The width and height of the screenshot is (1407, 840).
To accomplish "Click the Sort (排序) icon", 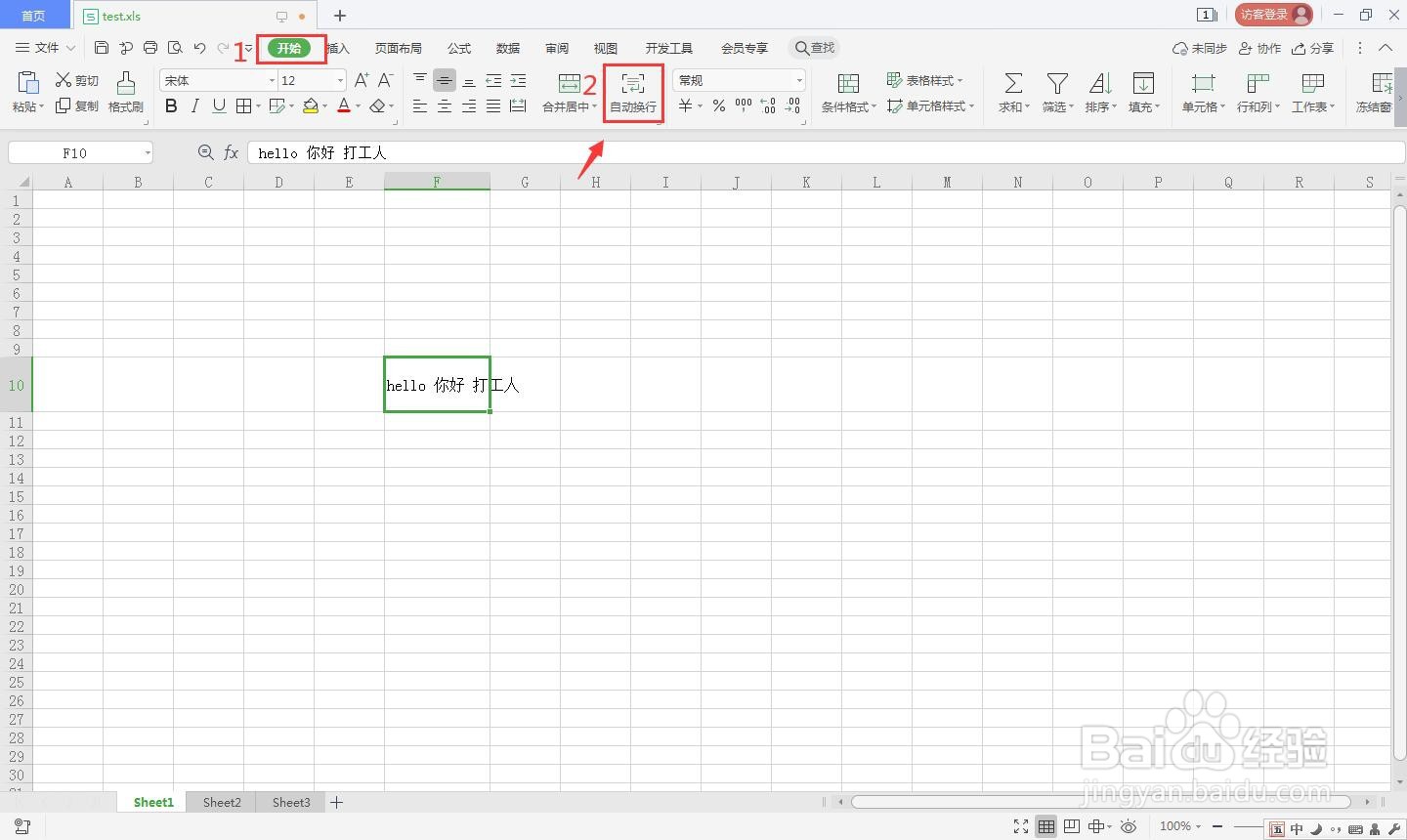I will click(1100, 83).
